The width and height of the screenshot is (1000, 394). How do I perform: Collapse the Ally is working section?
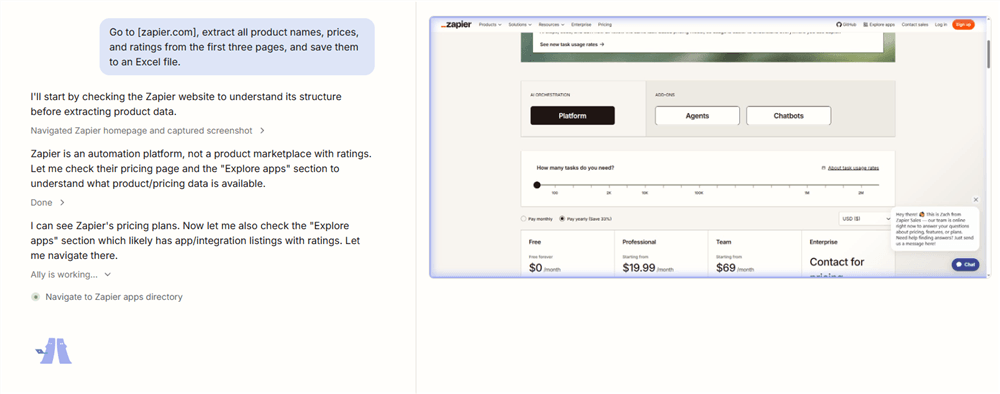(71, 275)
